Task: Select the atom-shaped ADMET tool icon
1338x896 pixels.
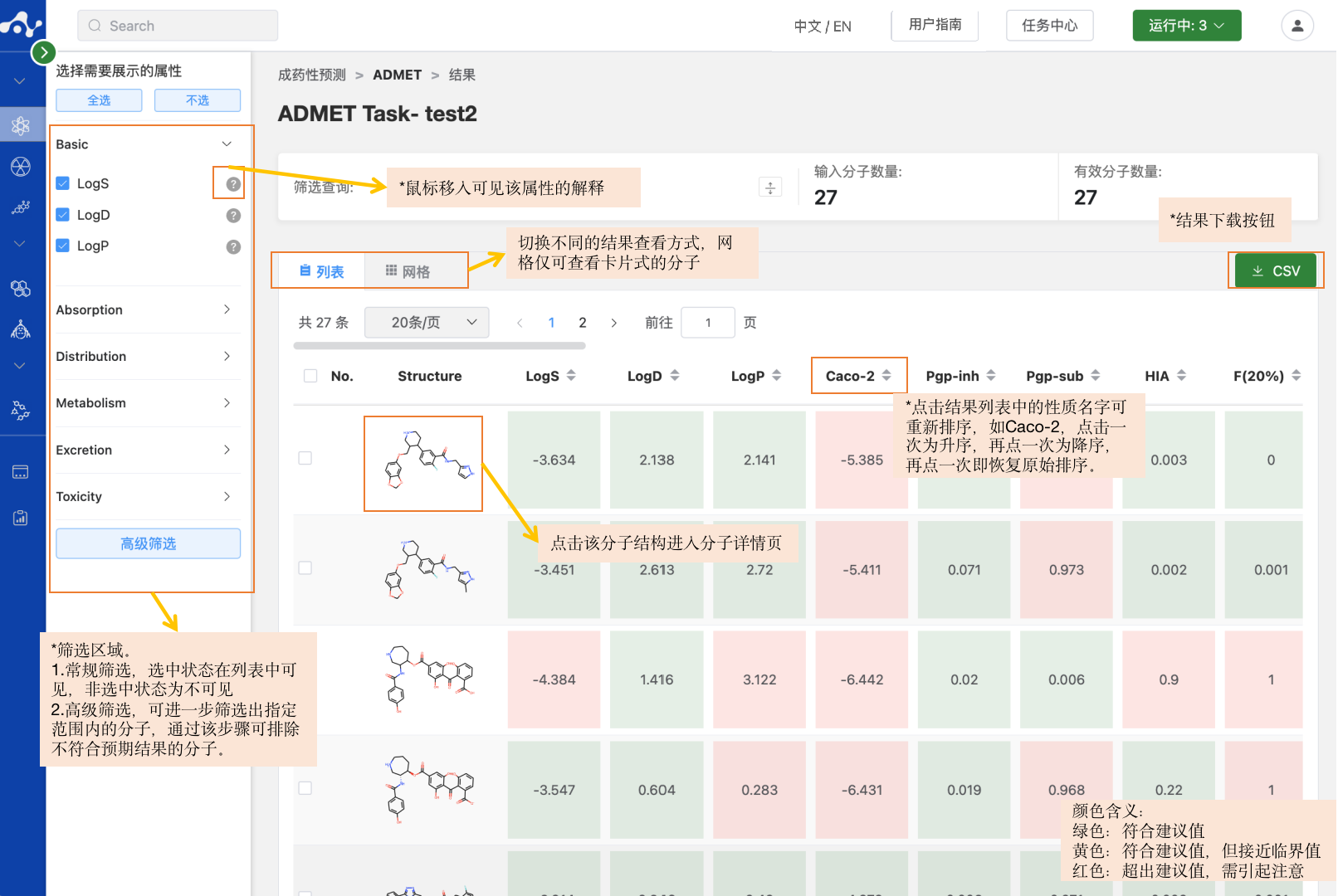Action: point(21,124)
